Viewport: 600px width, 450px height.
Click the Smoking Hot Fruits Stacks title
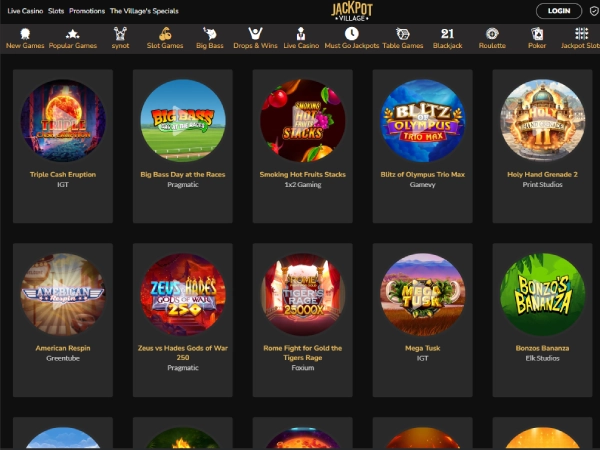coord(303,174)
